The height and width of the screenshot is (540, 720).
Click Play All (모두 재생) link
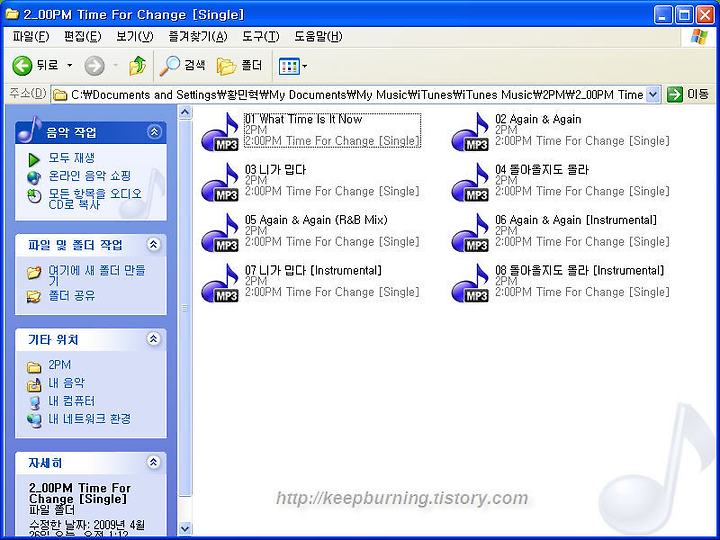pos(72,158)
